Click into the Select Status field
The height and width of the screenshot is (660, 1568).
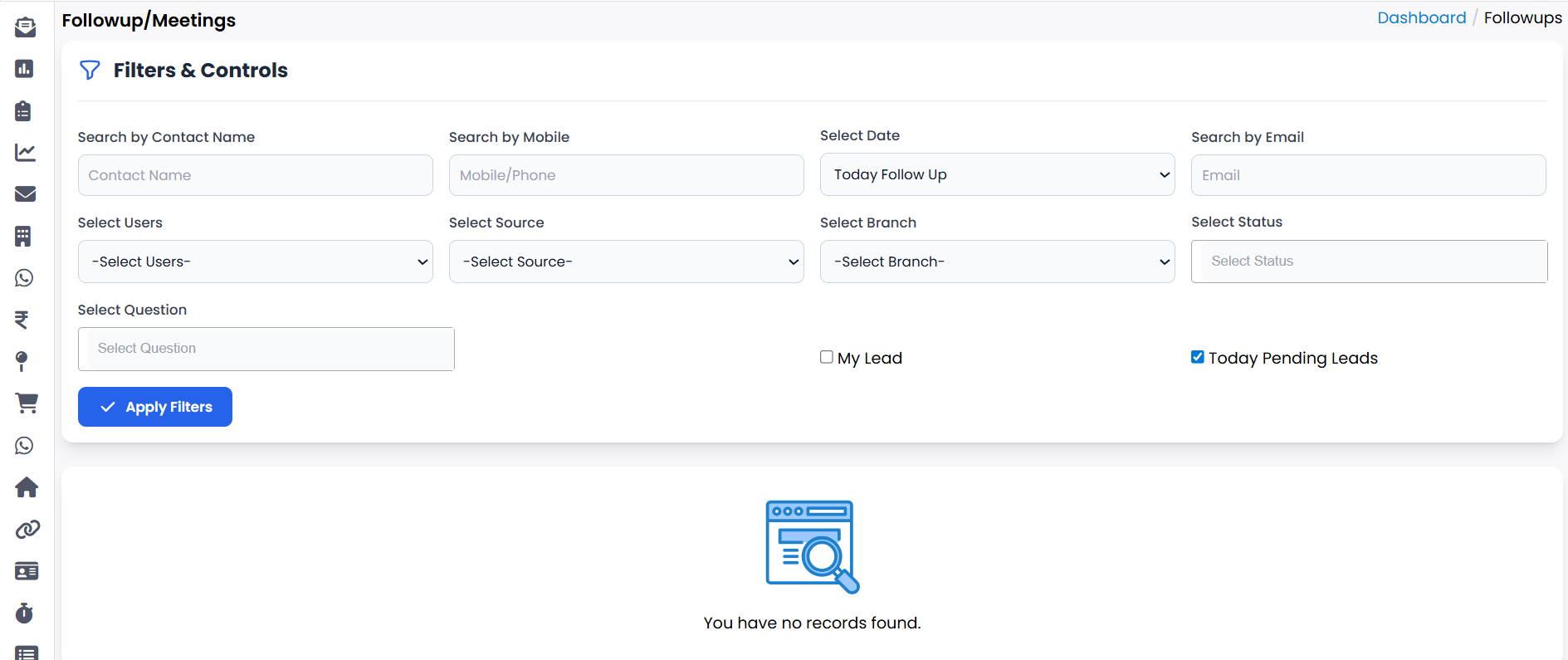[1368, 262]
